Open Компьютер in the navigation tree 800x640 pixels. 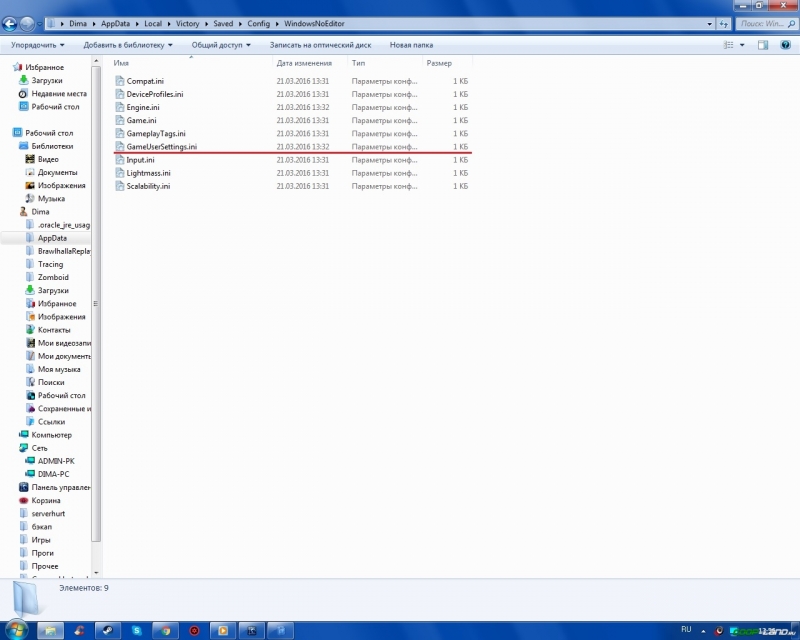(51, 435)
